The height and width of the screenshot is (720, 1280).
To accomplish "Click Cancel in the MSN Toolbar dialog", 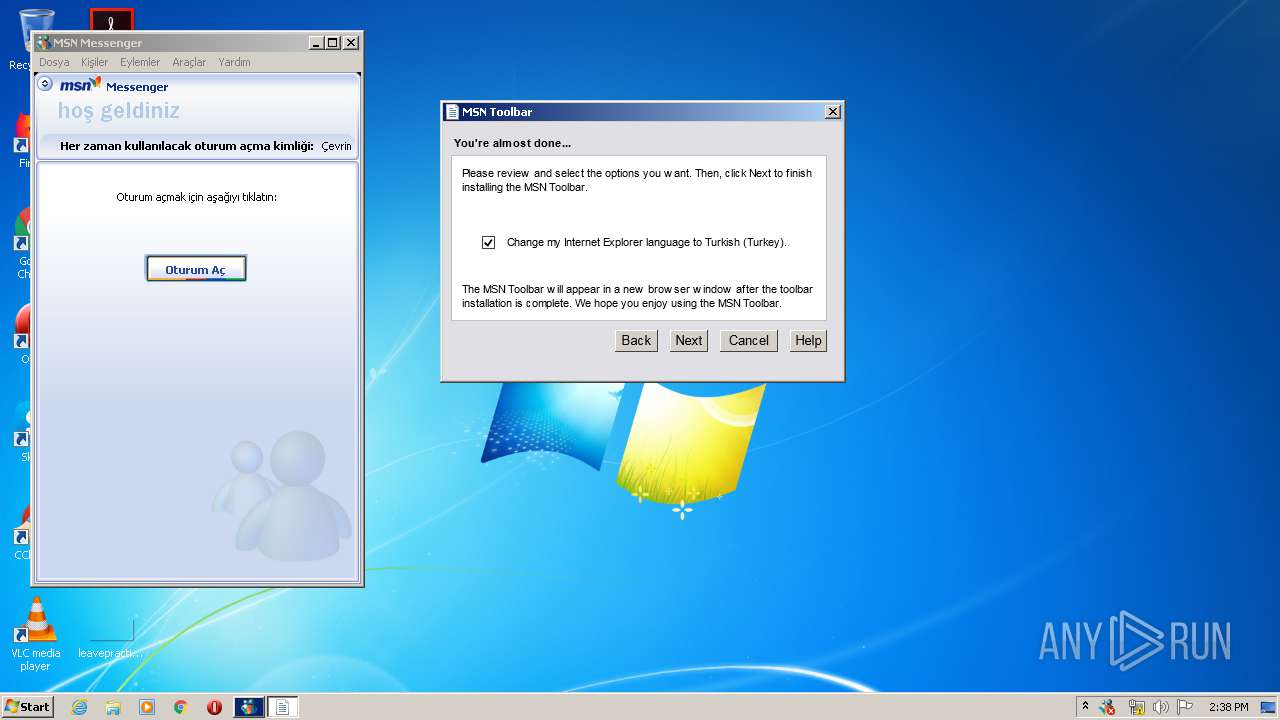I will point(749,341).
